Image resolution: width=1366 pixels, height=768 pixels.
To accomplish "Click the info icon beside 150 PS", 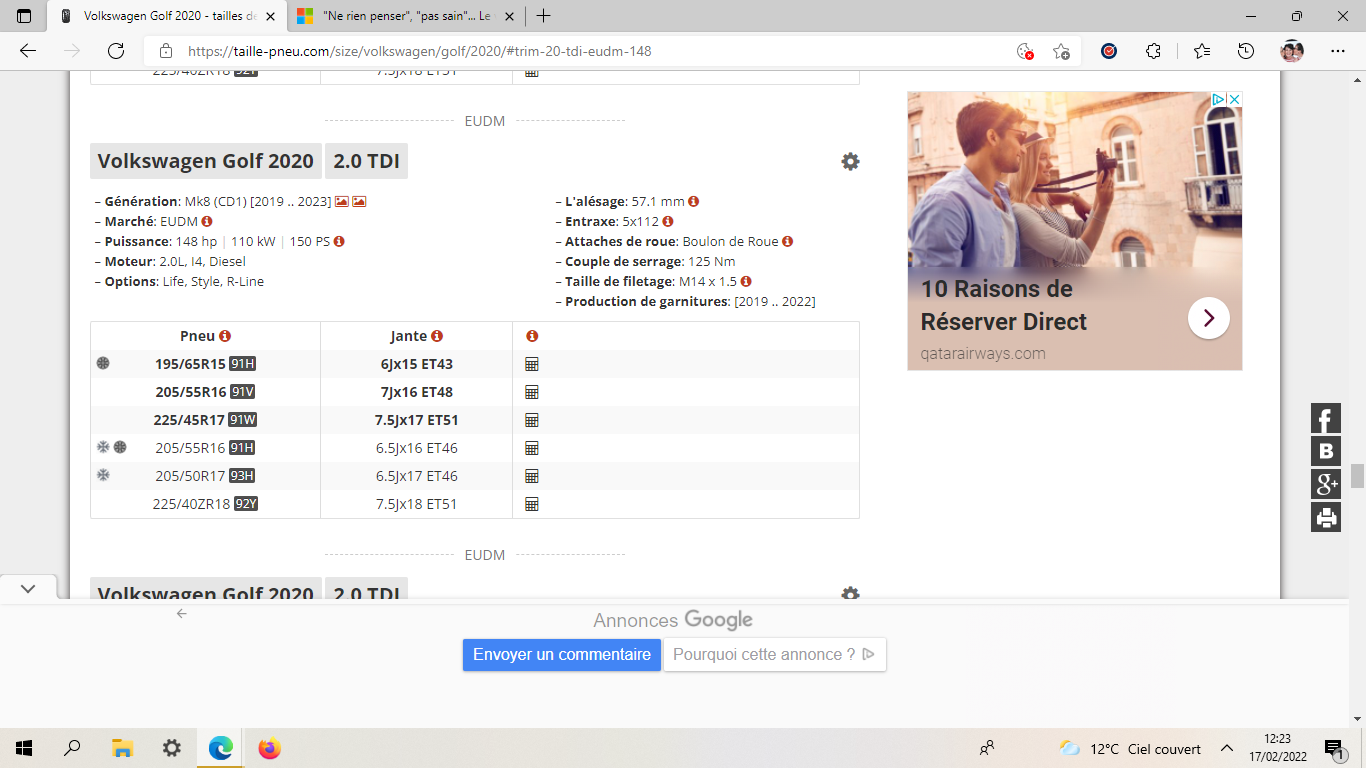I will tap(339, 241).
